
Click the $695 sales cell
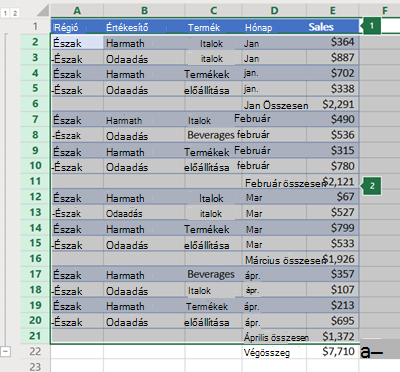tap(333, 321)
